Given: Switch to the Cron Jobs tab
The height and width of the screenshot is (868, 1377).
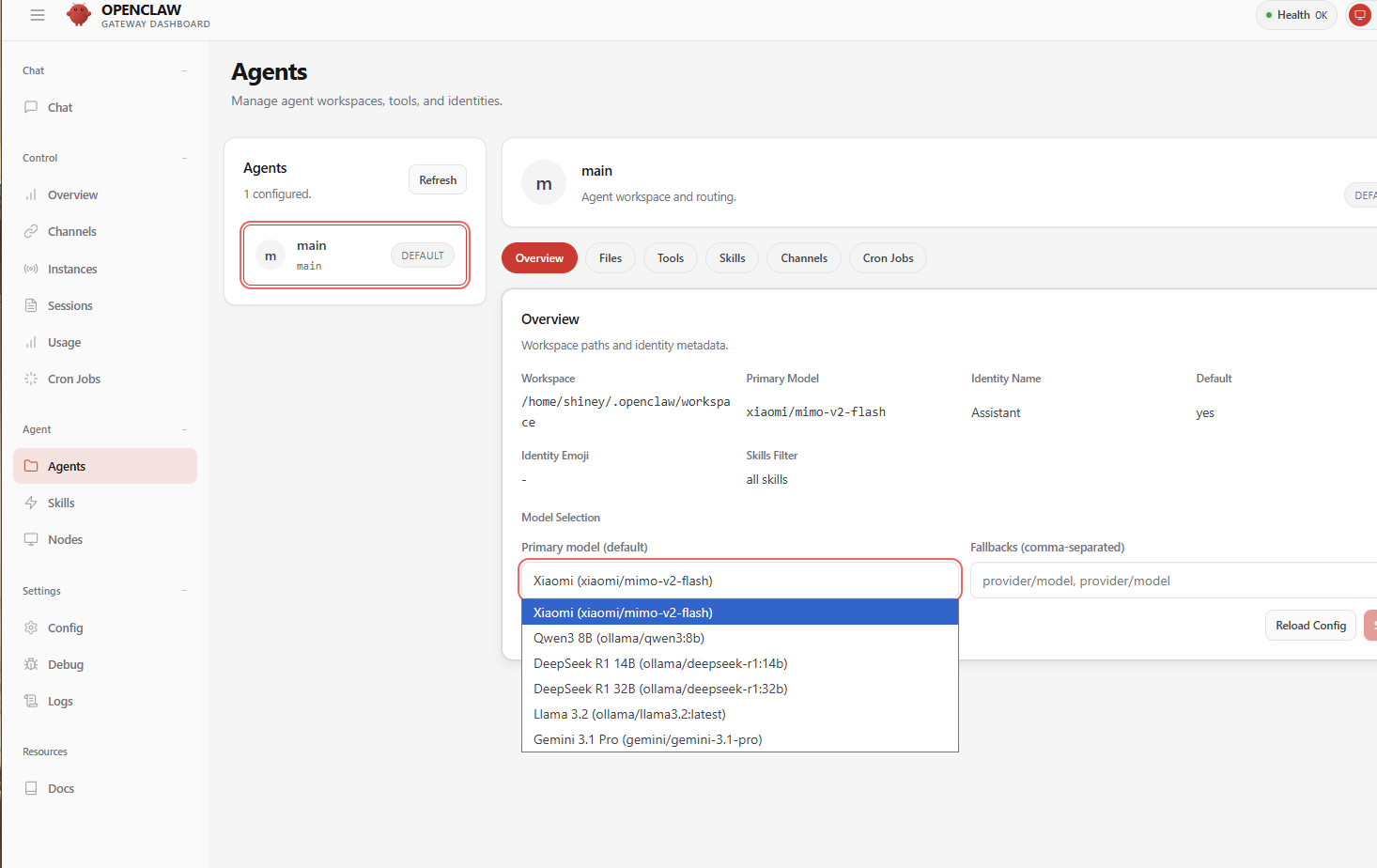Looking at the screenshot, I should pos(888,258).
